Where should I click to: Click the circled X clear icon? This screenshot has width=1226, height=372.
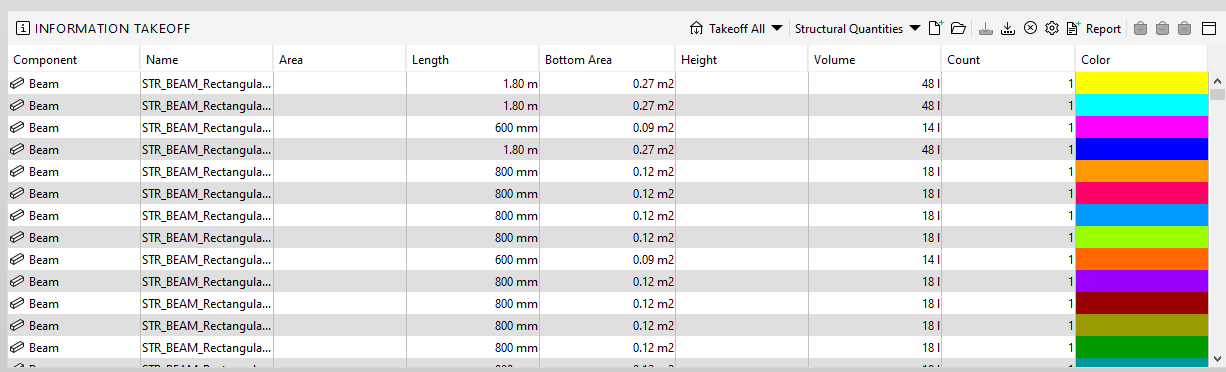(1030, 28)
